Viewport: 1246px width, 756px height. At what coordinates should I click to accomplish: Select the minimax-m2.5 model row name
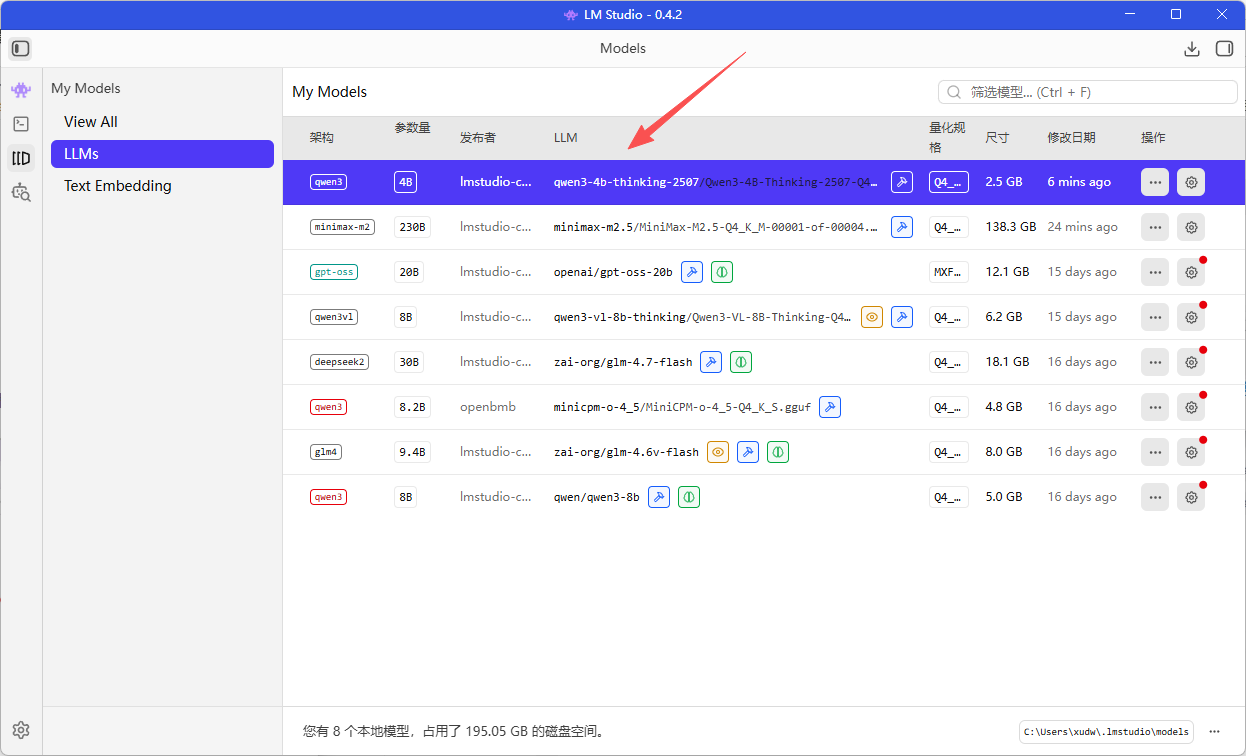(x=715, y=227)
